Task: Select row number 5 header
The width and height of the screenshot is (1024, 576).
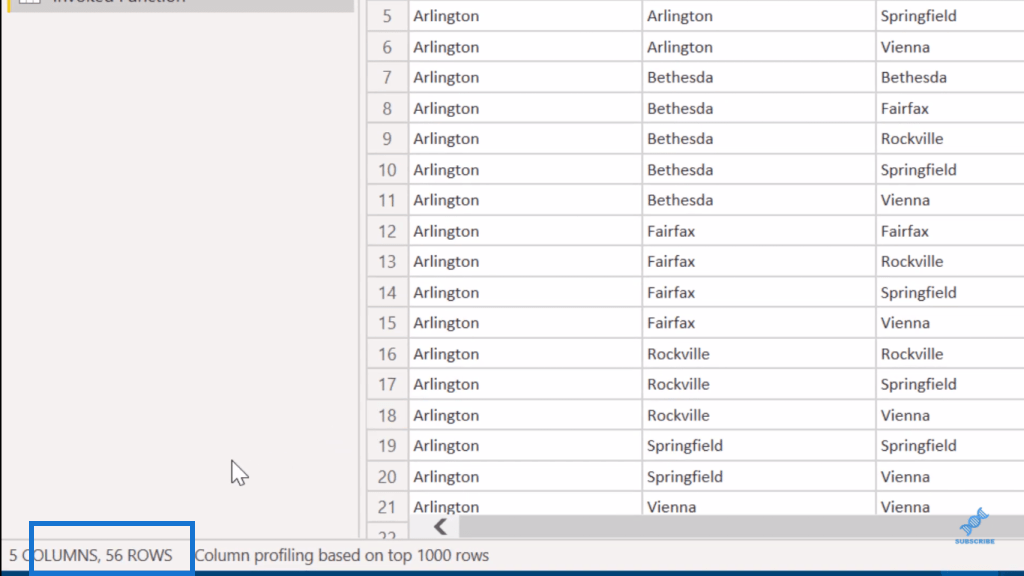Action: (x=387, y=16)
